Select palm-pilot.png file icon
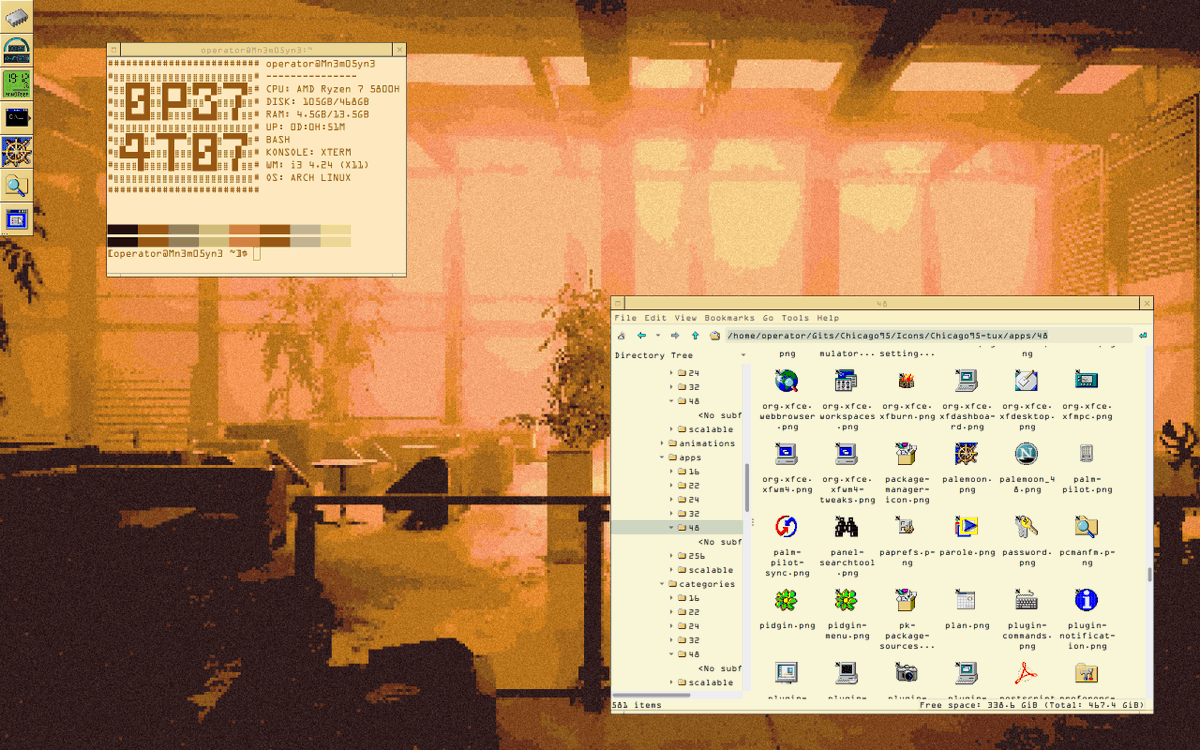The height and width of the screenshot is (750, 1200). click(1086, 454)
